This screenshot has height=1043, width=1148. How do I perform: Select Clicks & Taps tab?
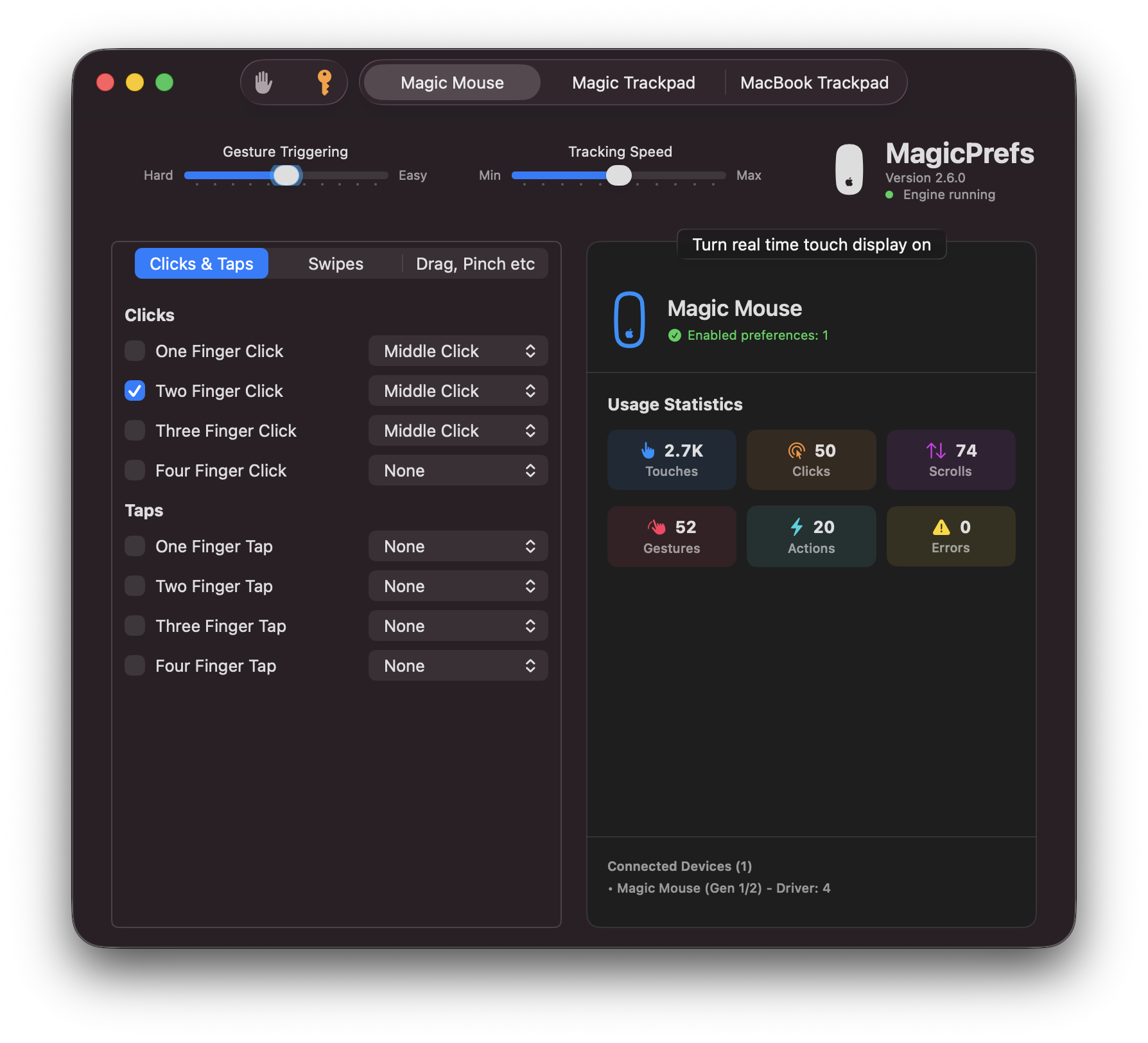point(202,264)
